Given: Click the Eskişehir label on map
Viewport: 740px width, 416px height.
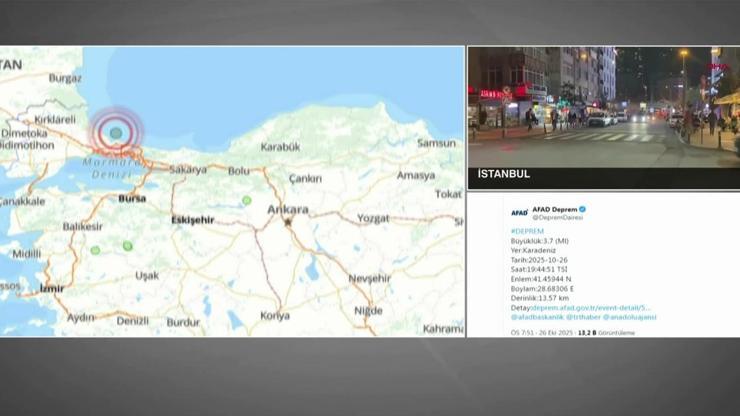Looking at the screenshot, I should 193,220.
